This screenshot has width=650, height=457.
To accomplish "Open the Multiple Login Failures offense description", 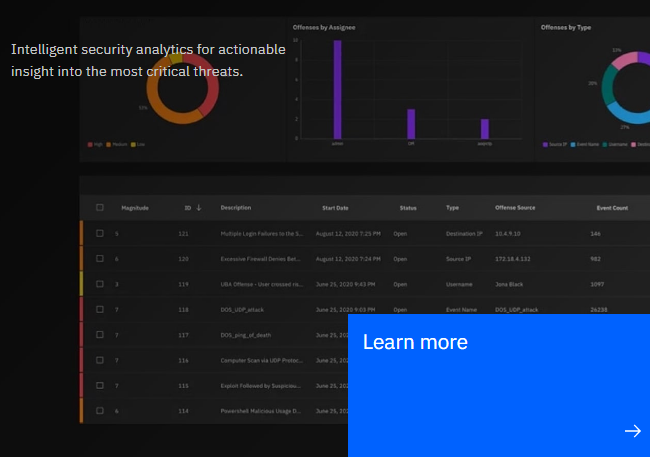I will (262, 233).
